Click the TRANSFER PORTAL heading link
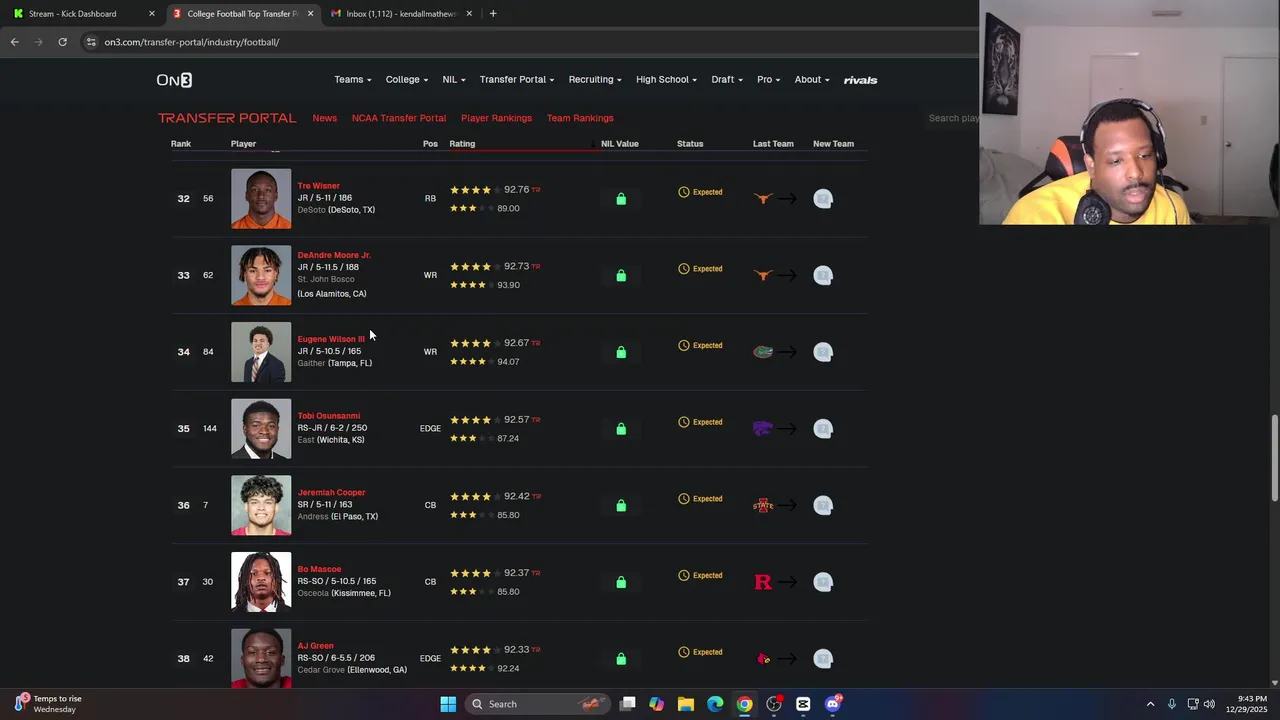 (x=227, y=118)
